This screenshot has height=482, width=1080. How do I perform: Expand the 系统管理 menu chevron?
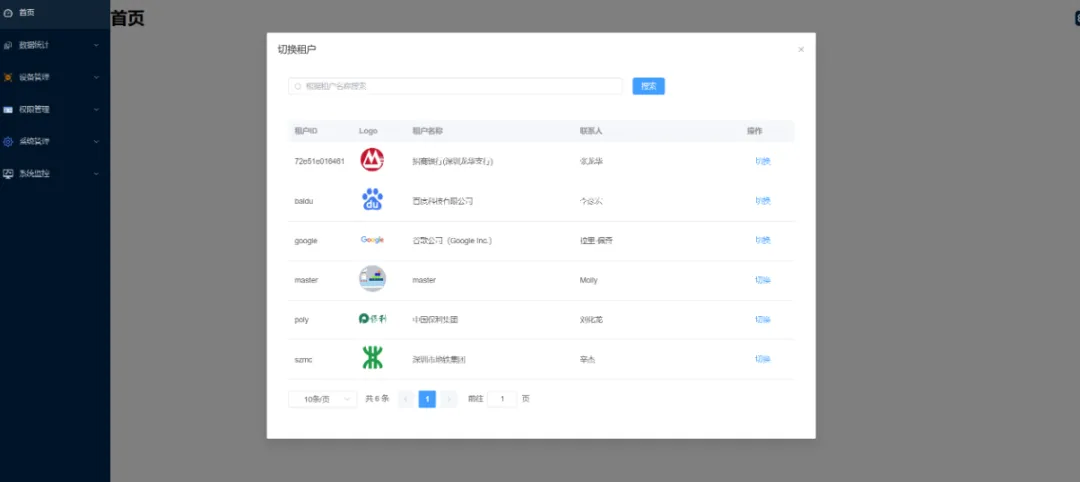pyautogui.click(x=96, y=142)
